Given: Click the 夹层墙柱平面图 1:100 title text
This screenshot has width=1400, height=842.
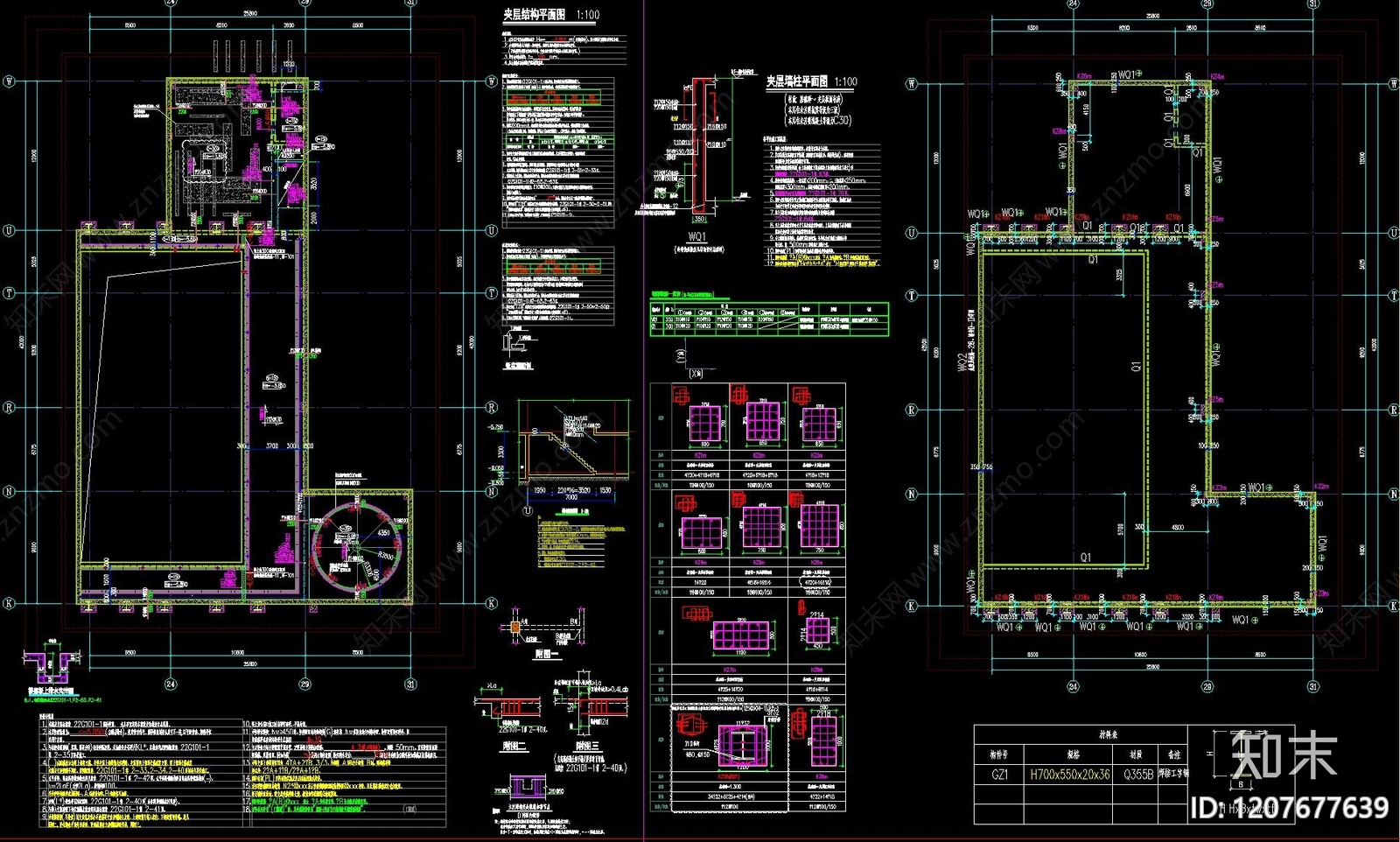Looking at the screenshot, I should (812, 81).
